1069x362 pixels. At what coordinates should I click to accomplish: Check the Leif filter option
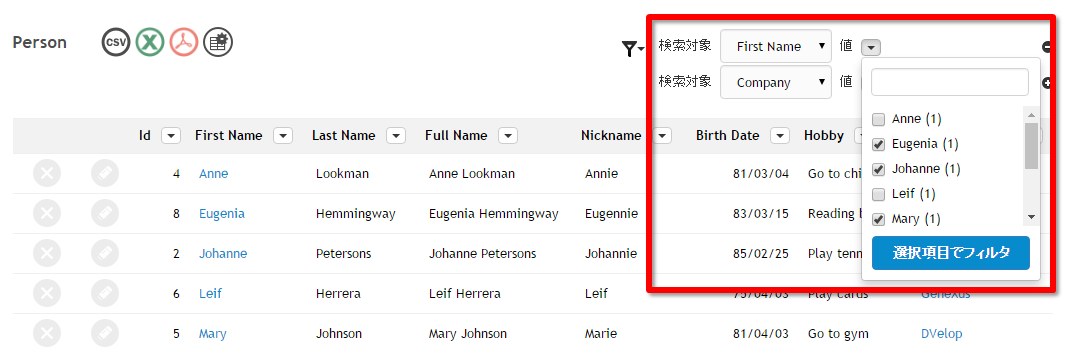coord(879,194)
